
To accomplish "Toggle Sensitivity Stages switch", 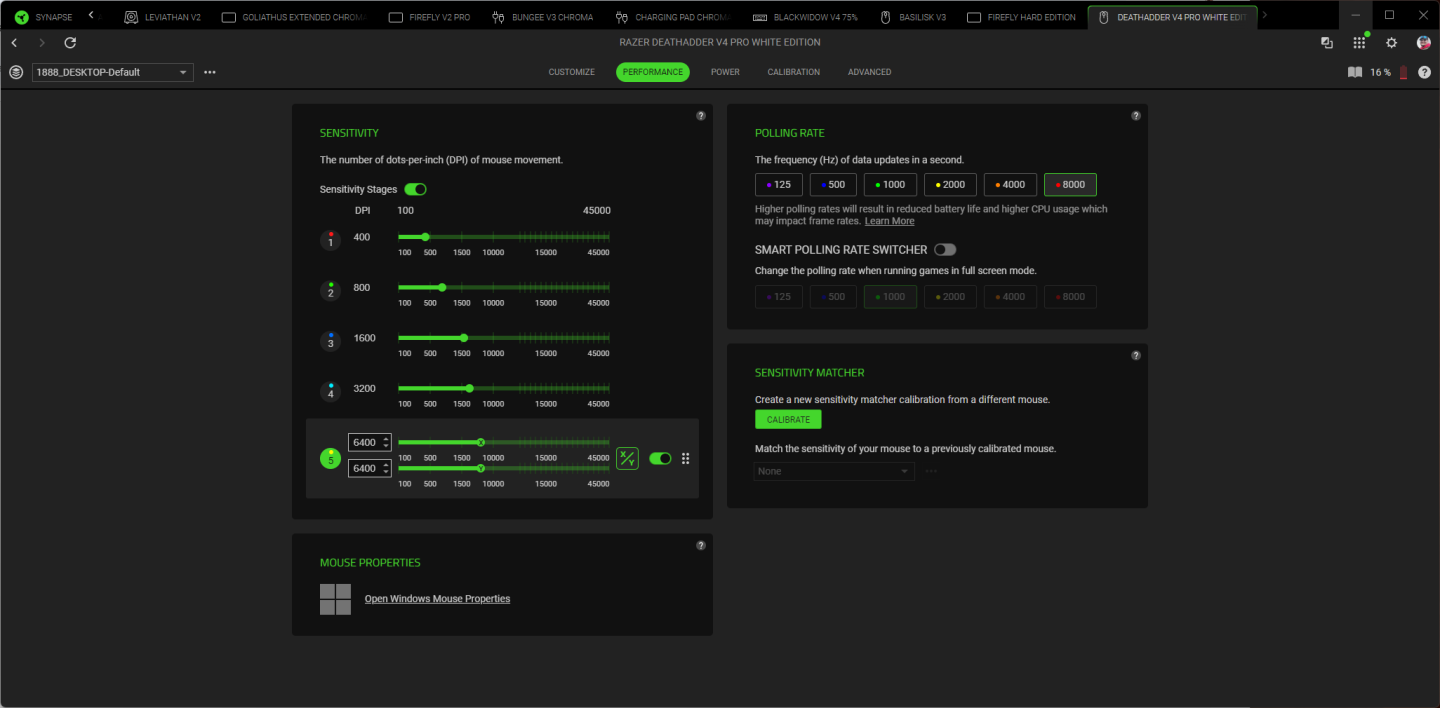I will coord(415,189).
